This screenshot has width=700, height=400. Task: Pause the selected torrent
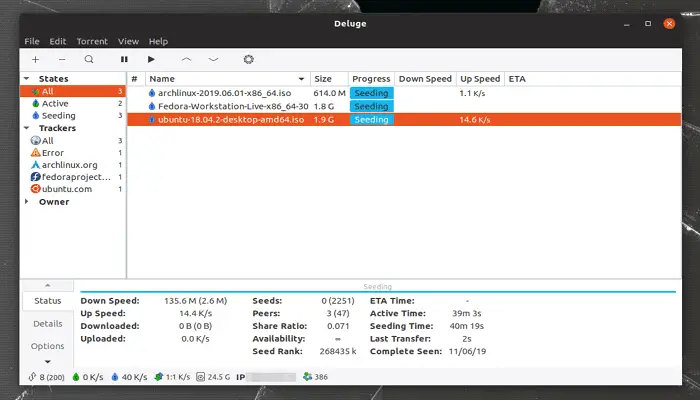click(x=124, y=59)
